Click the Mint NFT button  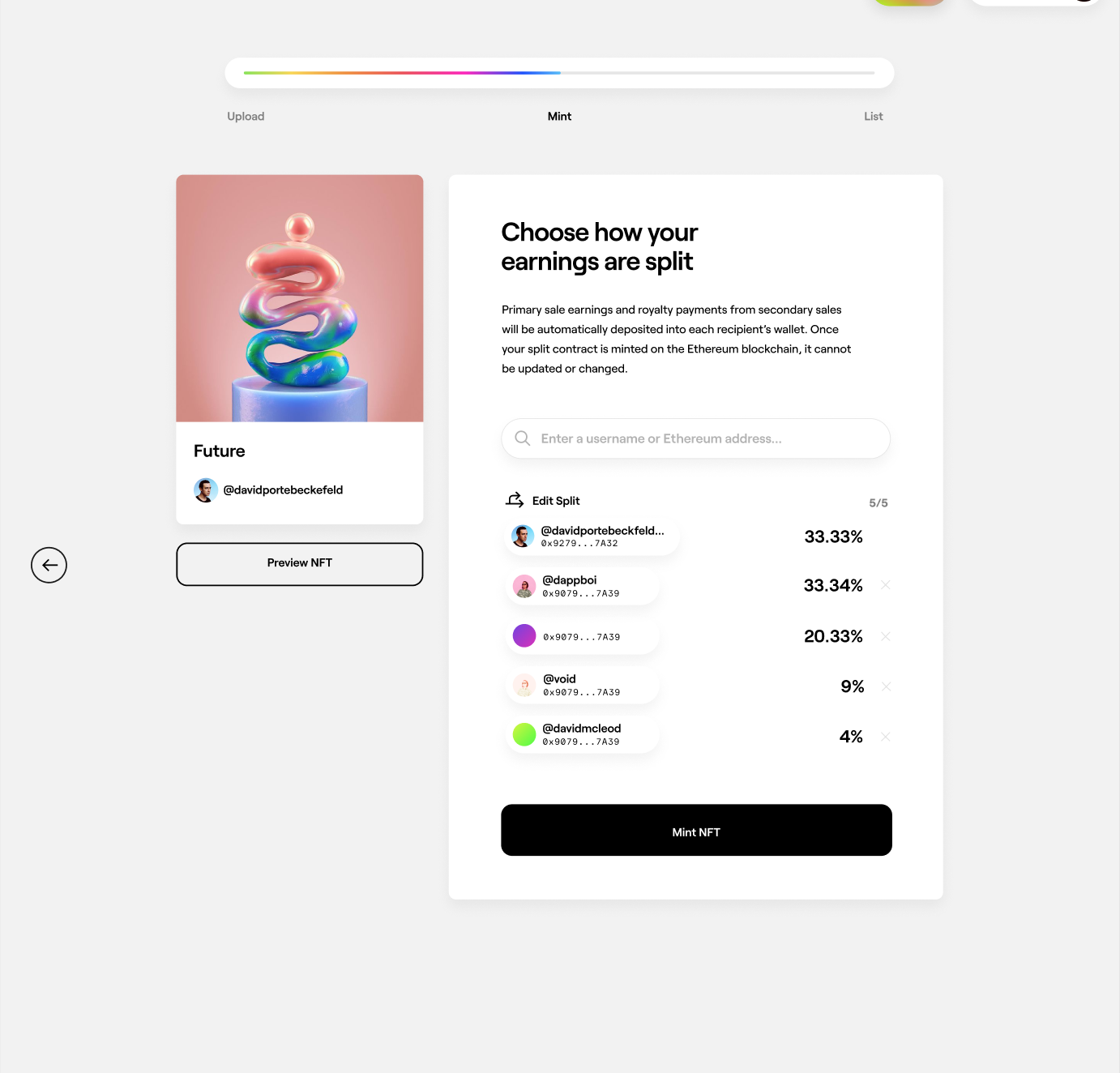click(x=696, y=830)
